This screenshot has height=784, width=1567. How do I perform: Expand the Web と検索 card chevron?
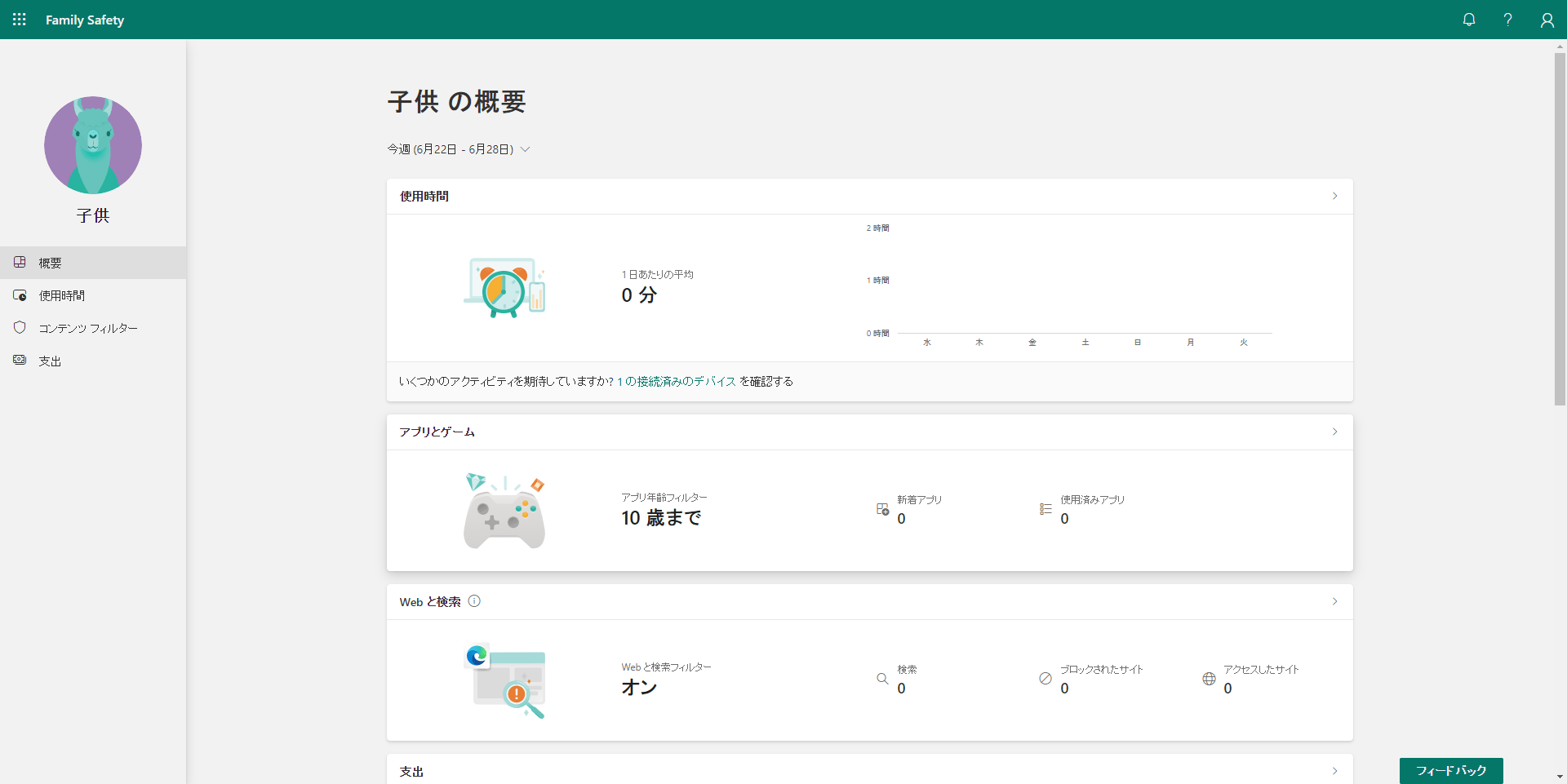click(1335, 601)
